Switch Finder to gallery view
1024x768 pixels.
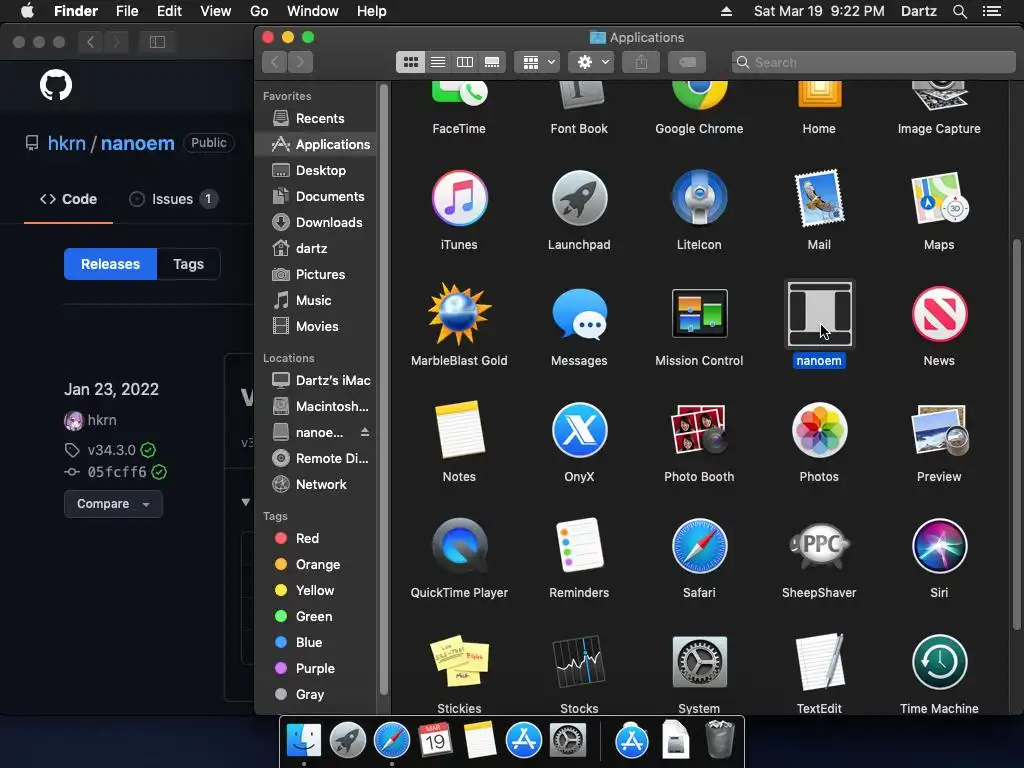pyautogui.click(x=492, y=62)
